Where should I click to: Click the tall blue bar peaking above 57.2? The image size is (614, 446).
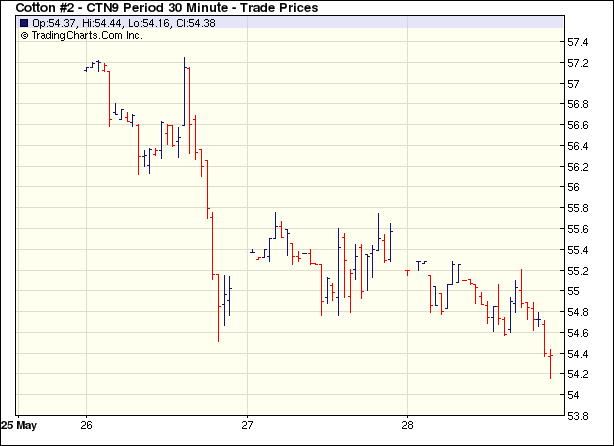[x=185, y=100]
